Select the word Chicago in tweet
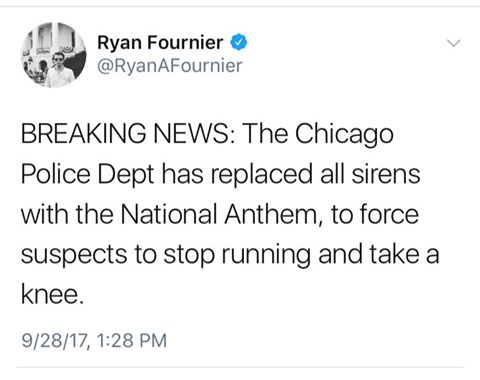This screenshot has width=480, height=380. point(344,136)
